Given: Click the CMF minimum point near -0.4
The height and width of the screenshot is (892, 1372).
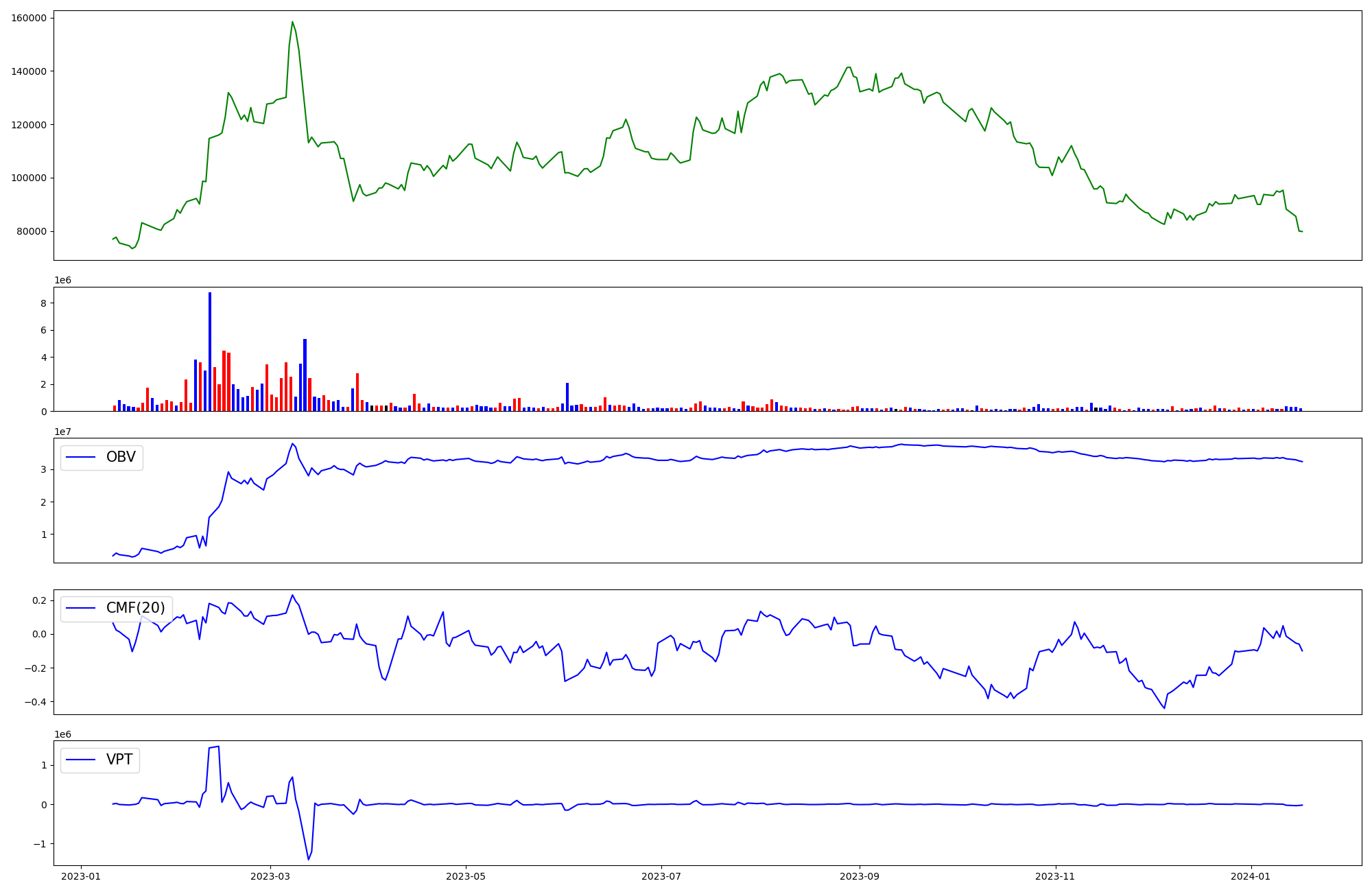Looking at the screenshot, I should (1164, 708).
